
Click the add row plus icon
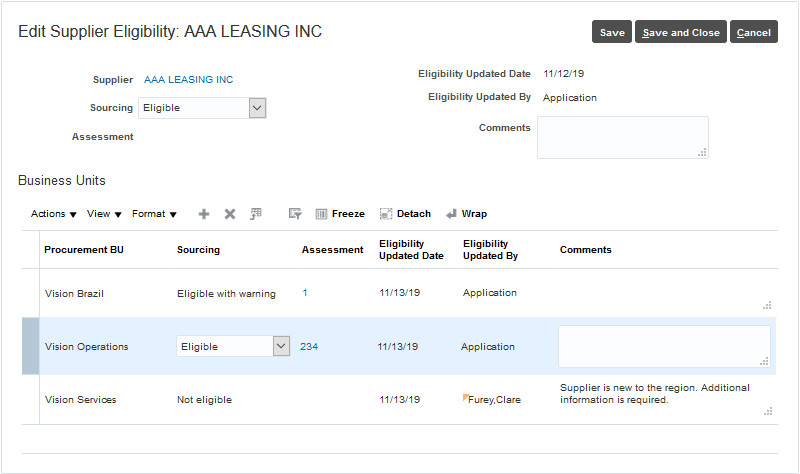point(204,214)
